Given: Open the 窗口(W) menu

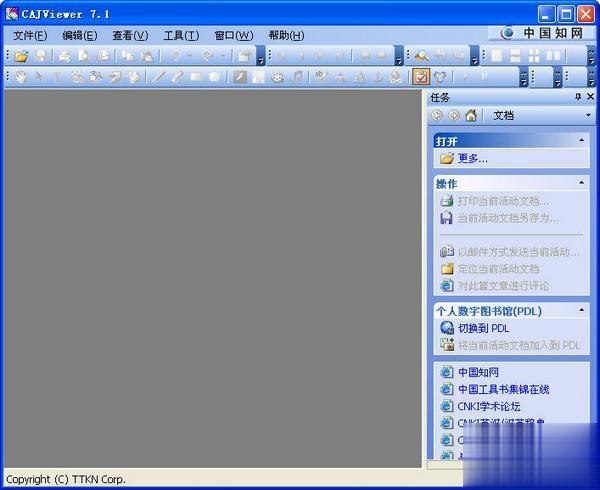Looking at the screenshot, I should tap(234, 36).
